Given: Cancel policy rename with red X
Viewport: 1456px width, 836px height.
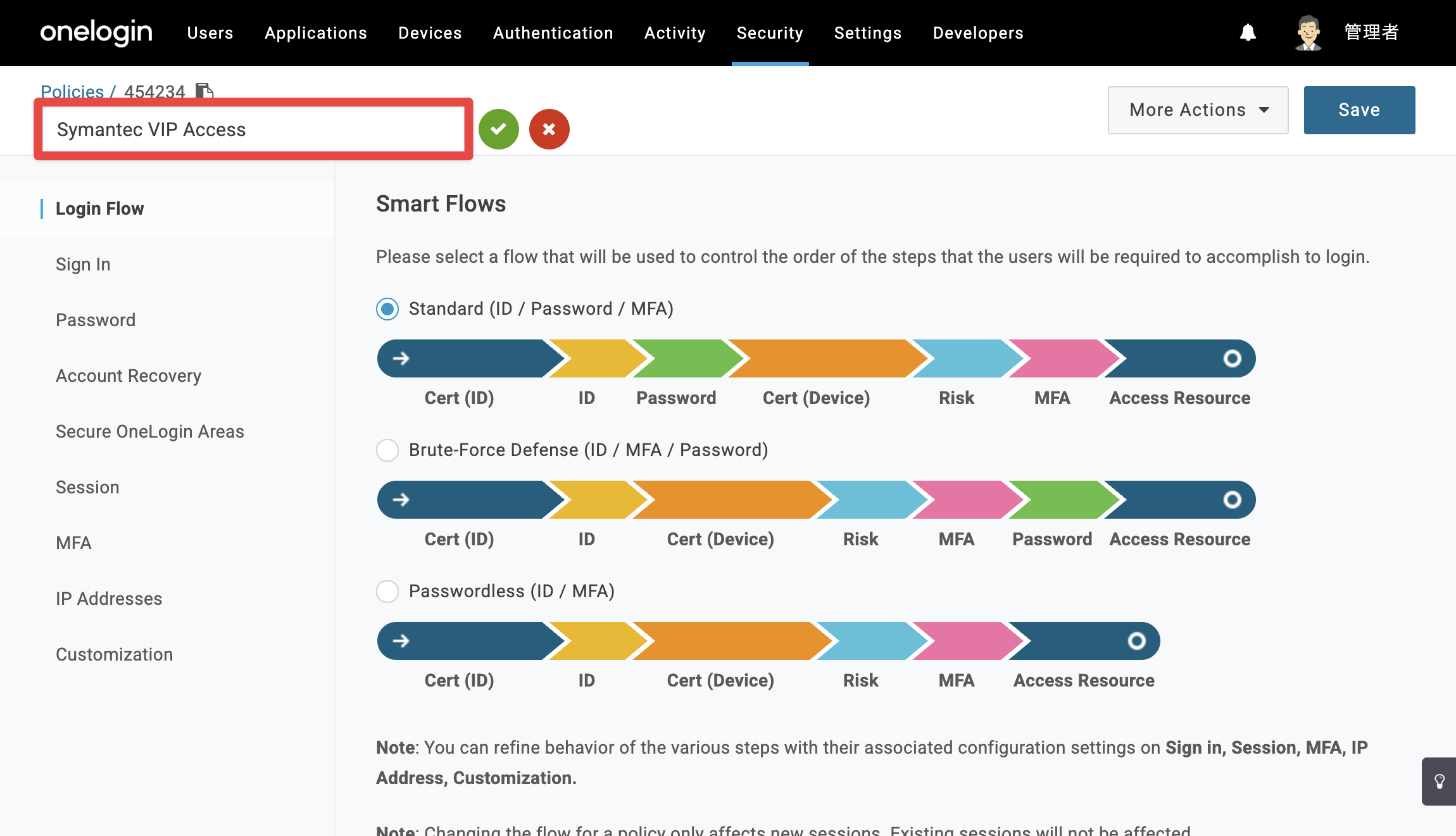Looking at the screenshot, I should pyautogui.click(x=549, y=129).
